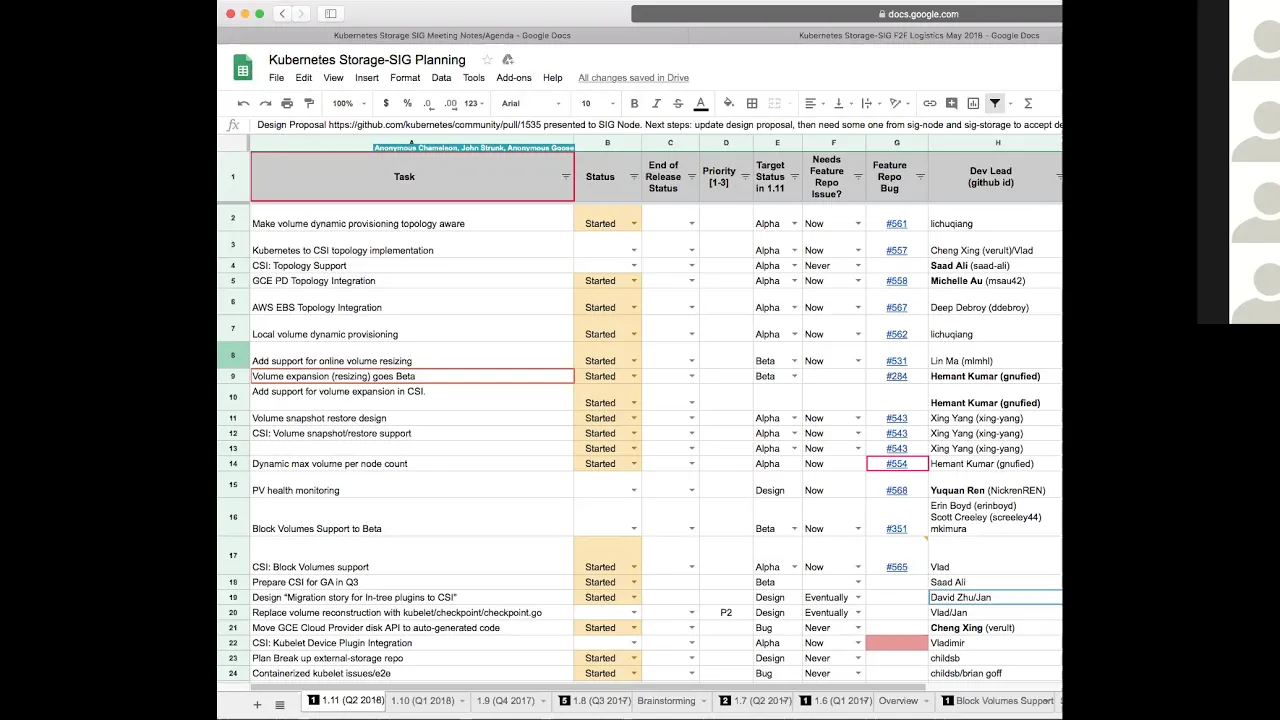Toggle bold formatting
The height and width of the screenshot is (720, 1280).
[x=634, y=103]
